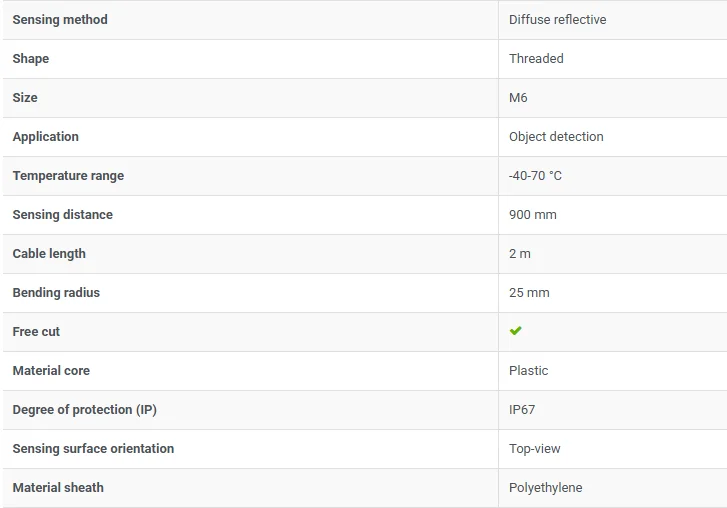Select the -40-70 °C value
The width and height of the screenshot is (727, 508).
(535, 176)
